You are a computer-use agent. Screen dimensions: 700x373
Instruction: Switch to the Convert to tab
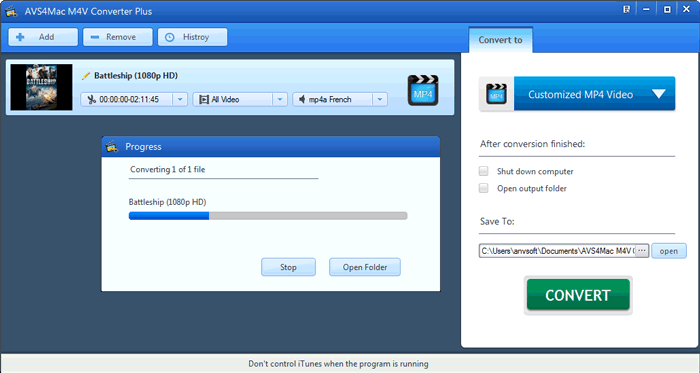(x=500, y=40)
